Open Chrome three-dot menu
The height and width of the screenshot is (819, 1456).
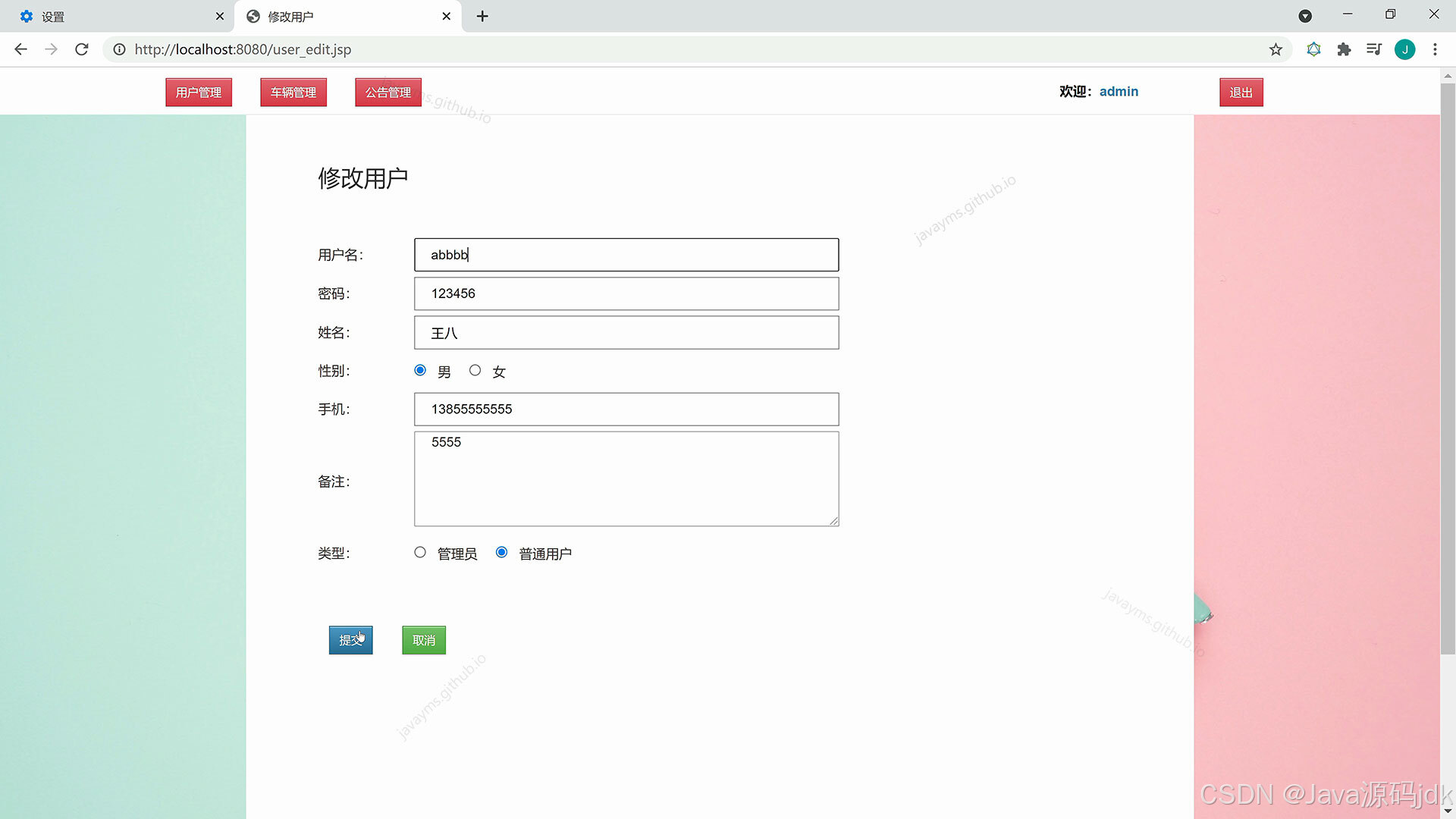click(x=1435, y=49)
